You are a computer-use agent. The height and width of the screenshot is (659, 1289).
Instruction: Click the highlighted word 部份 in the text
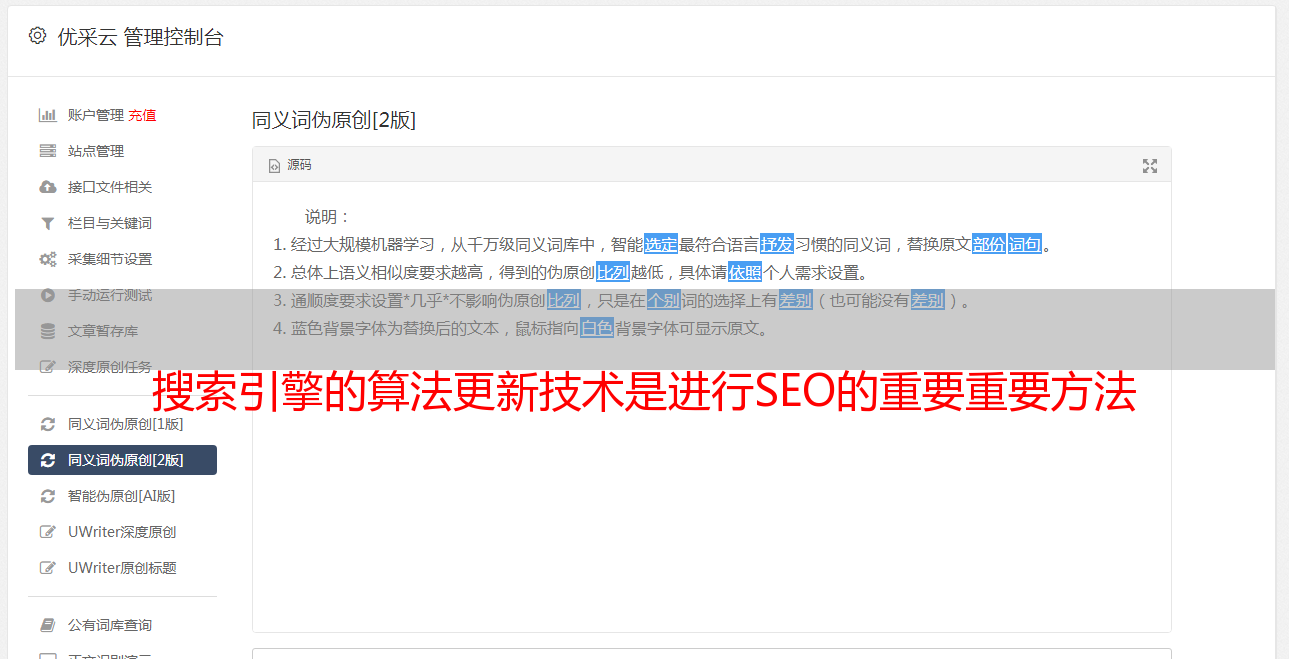pos(989,244)
